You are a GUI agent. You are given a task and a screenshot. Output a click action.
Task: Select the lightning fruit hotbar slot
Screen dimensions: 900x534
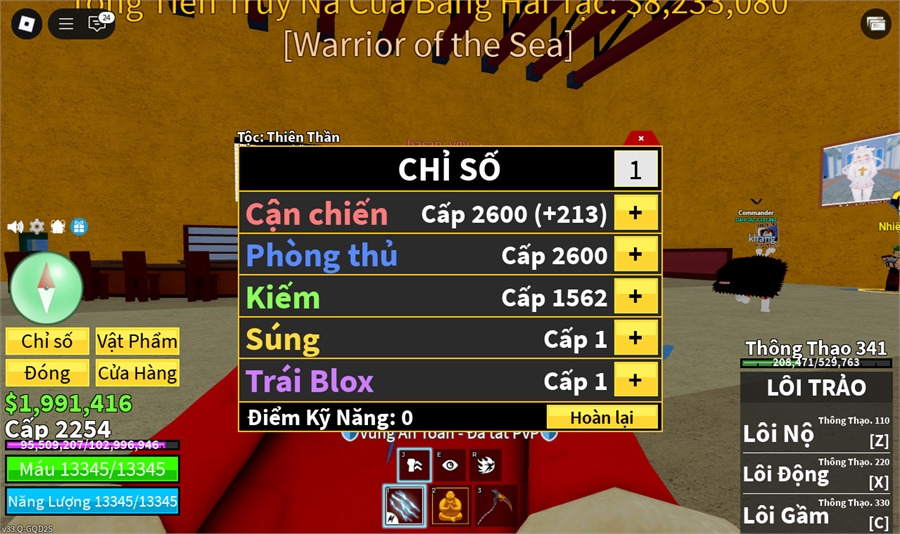[405, 506]
